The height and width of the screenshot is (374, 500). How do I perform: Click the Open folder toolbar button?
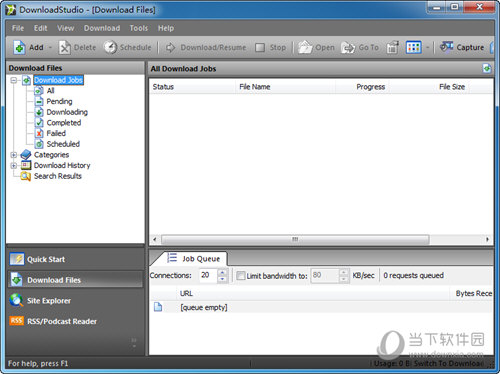(316, 48)
